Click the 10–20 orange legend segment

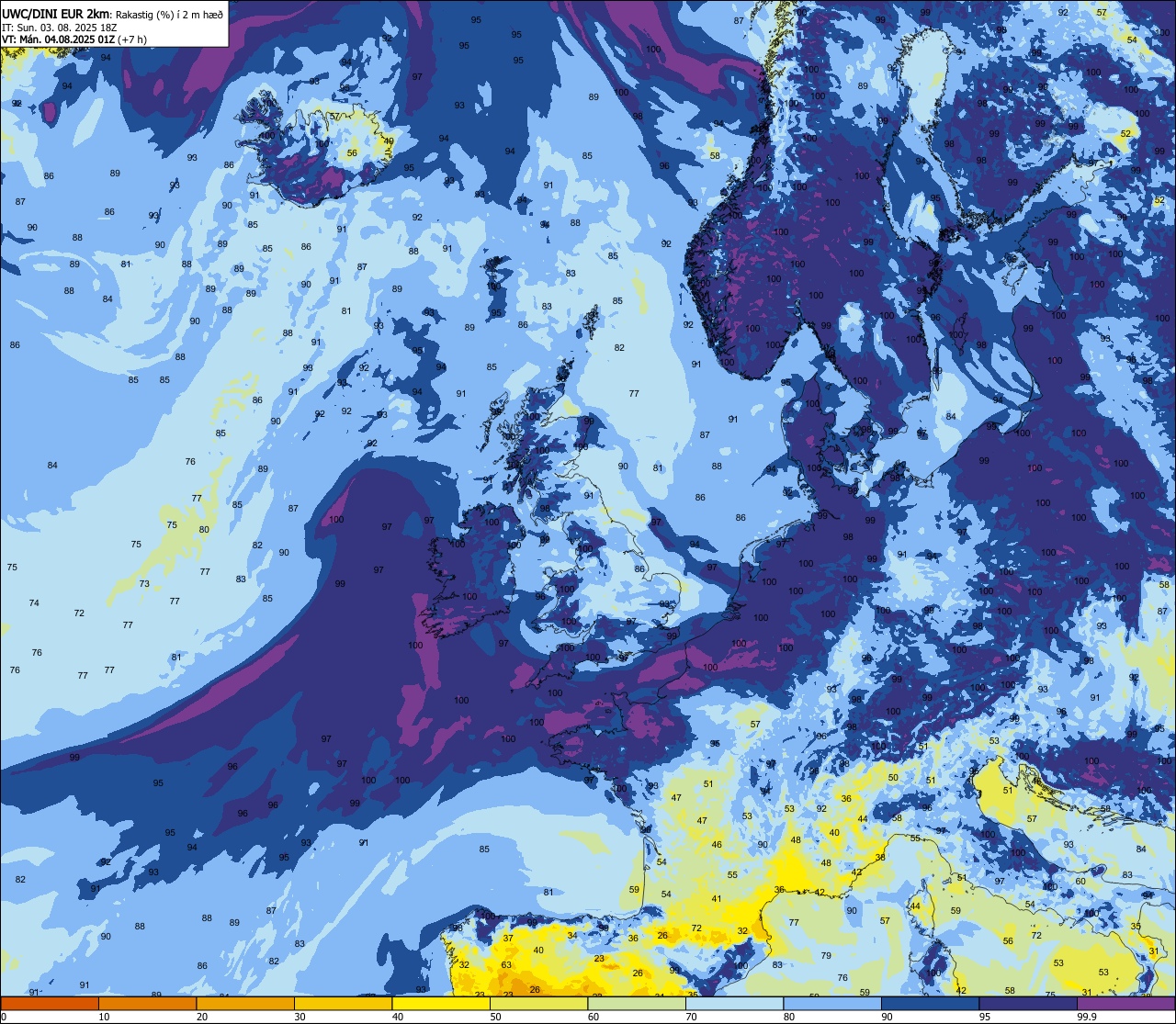pyautogui.click(x=147, y=1003)
